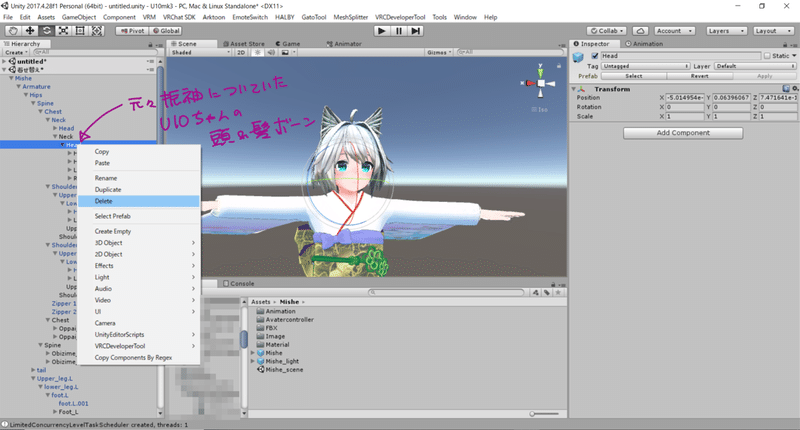Switch to the Game tab

(288, 44)
